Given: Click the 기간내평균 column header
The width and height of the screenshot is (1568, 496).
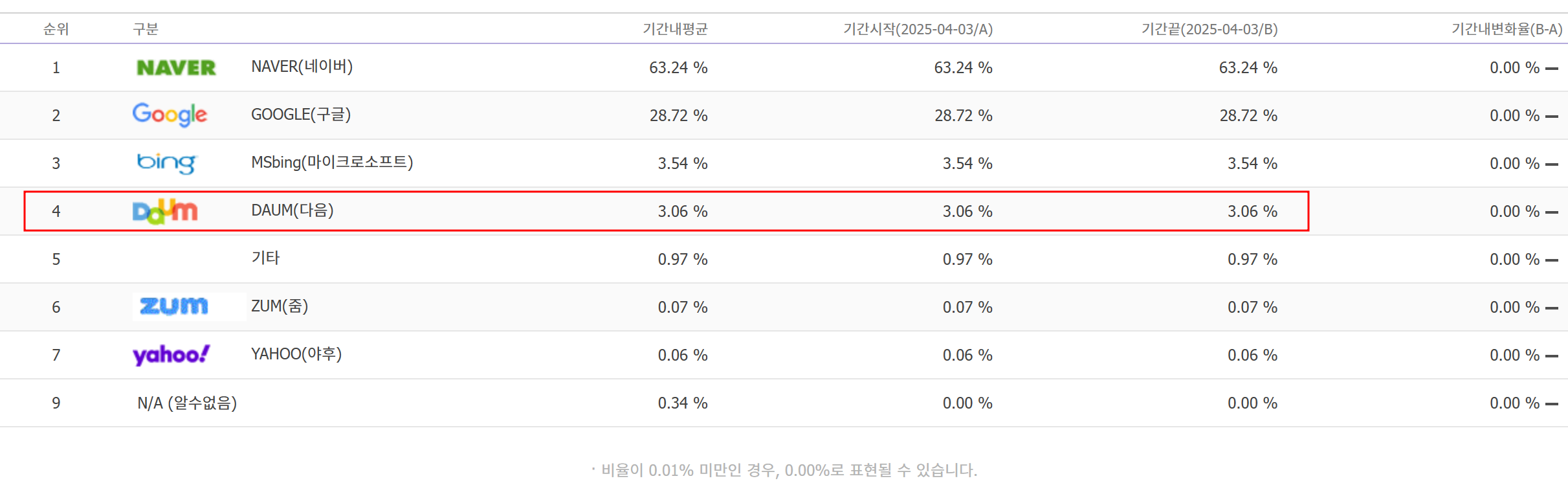Looking at the screenshot, I should click(675, 29).
